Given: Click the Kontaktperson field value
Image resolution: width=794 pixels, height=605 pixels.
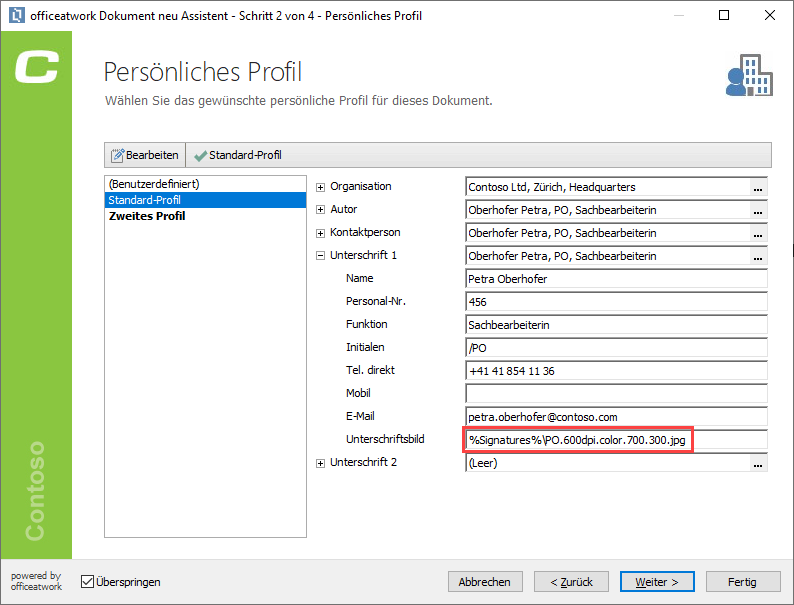Looking at the screenshot, I should click(x=607, y=233).
